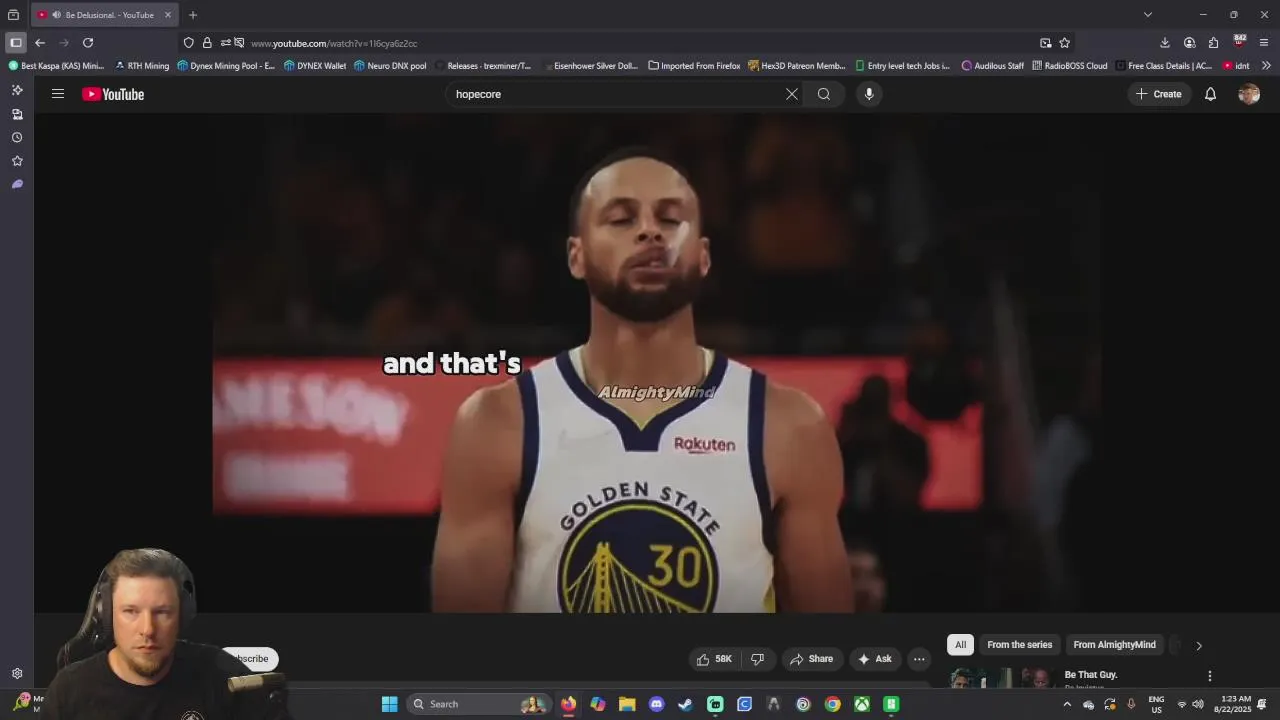Open sidebar settings gear
The image size is (1280, 720).
click(x=17, y=674)
